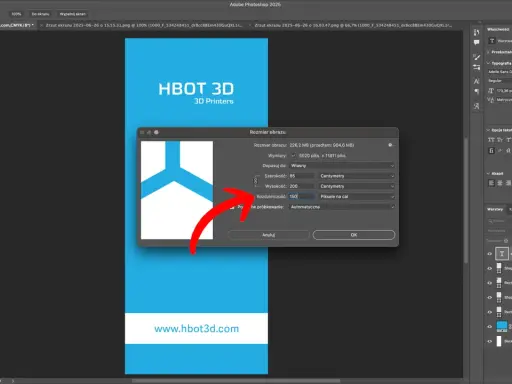Click the text layer type icon in Właściwości
Screen dimensions: 512x384
[492, 41]
